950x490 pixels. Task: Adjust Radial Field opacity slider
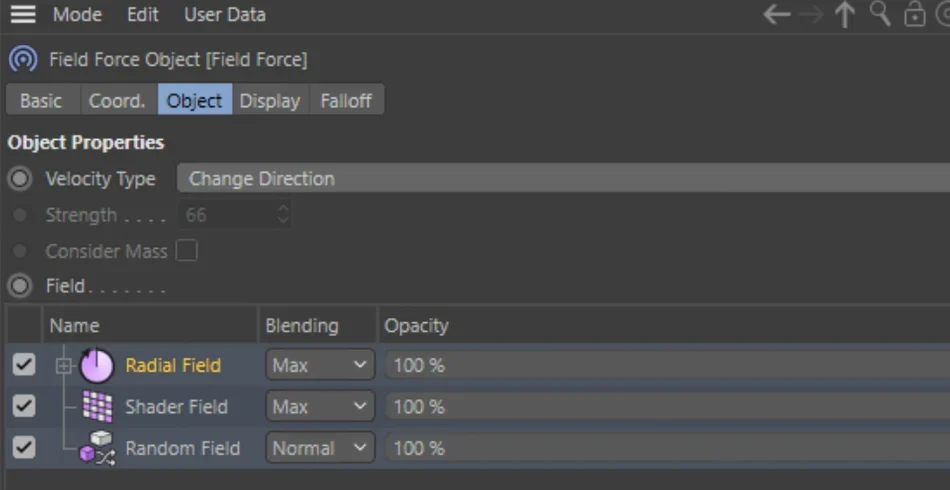tap(668, 365)
